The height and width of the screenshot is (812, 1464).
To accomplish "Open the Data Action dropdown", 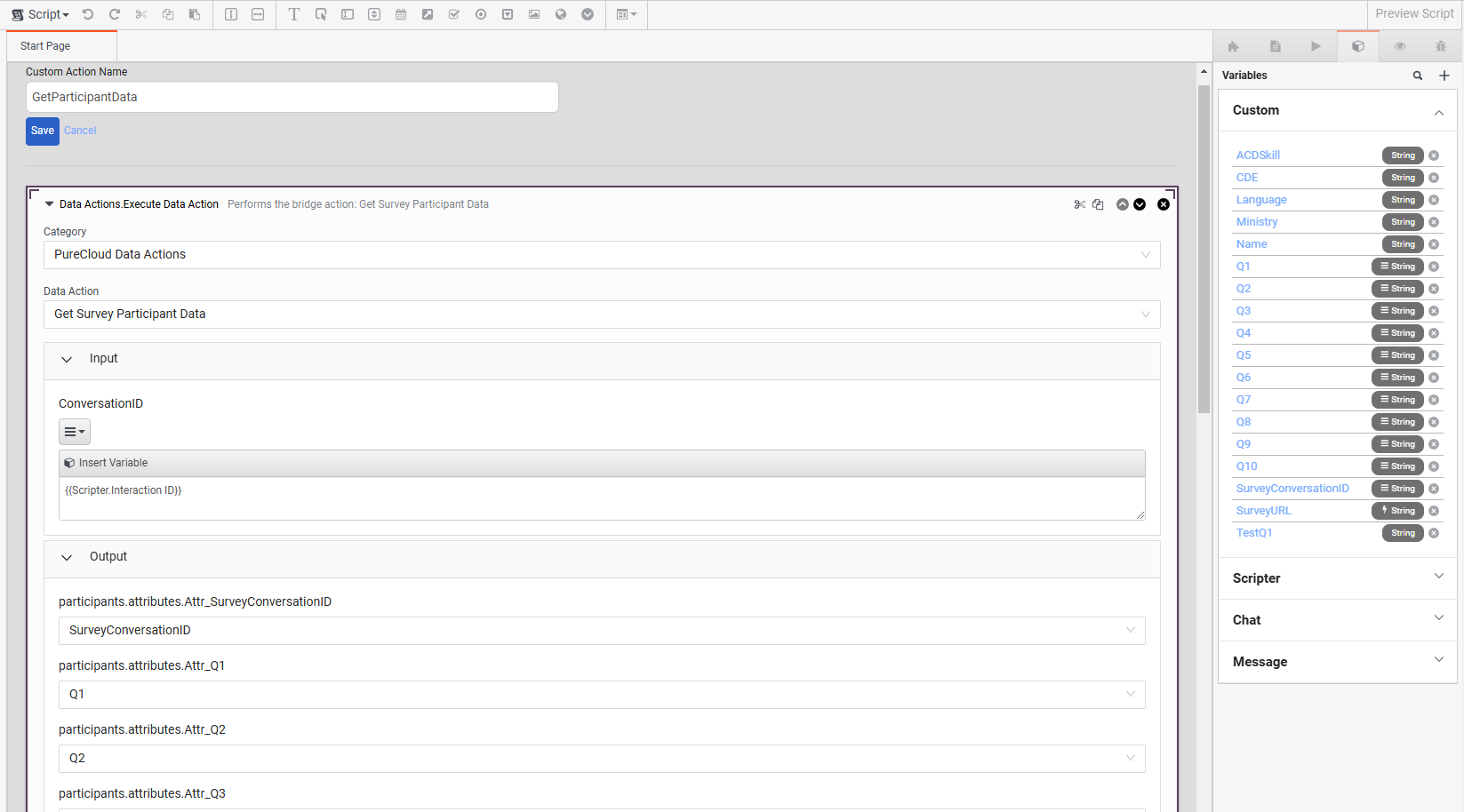I will tap(602, 314).
